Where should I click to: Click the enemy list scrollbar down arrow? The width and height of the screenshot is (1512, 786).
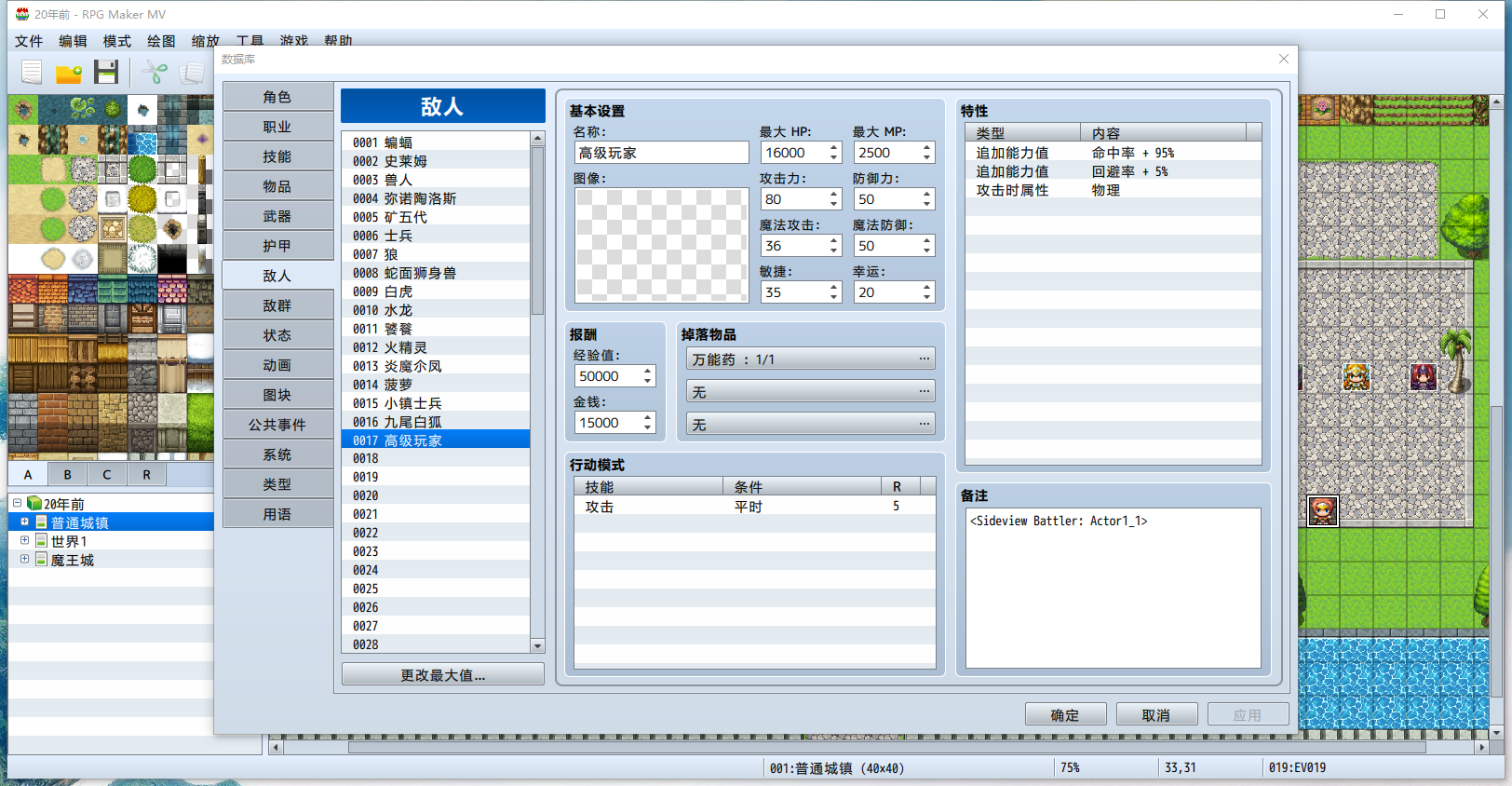click(537, 644)
